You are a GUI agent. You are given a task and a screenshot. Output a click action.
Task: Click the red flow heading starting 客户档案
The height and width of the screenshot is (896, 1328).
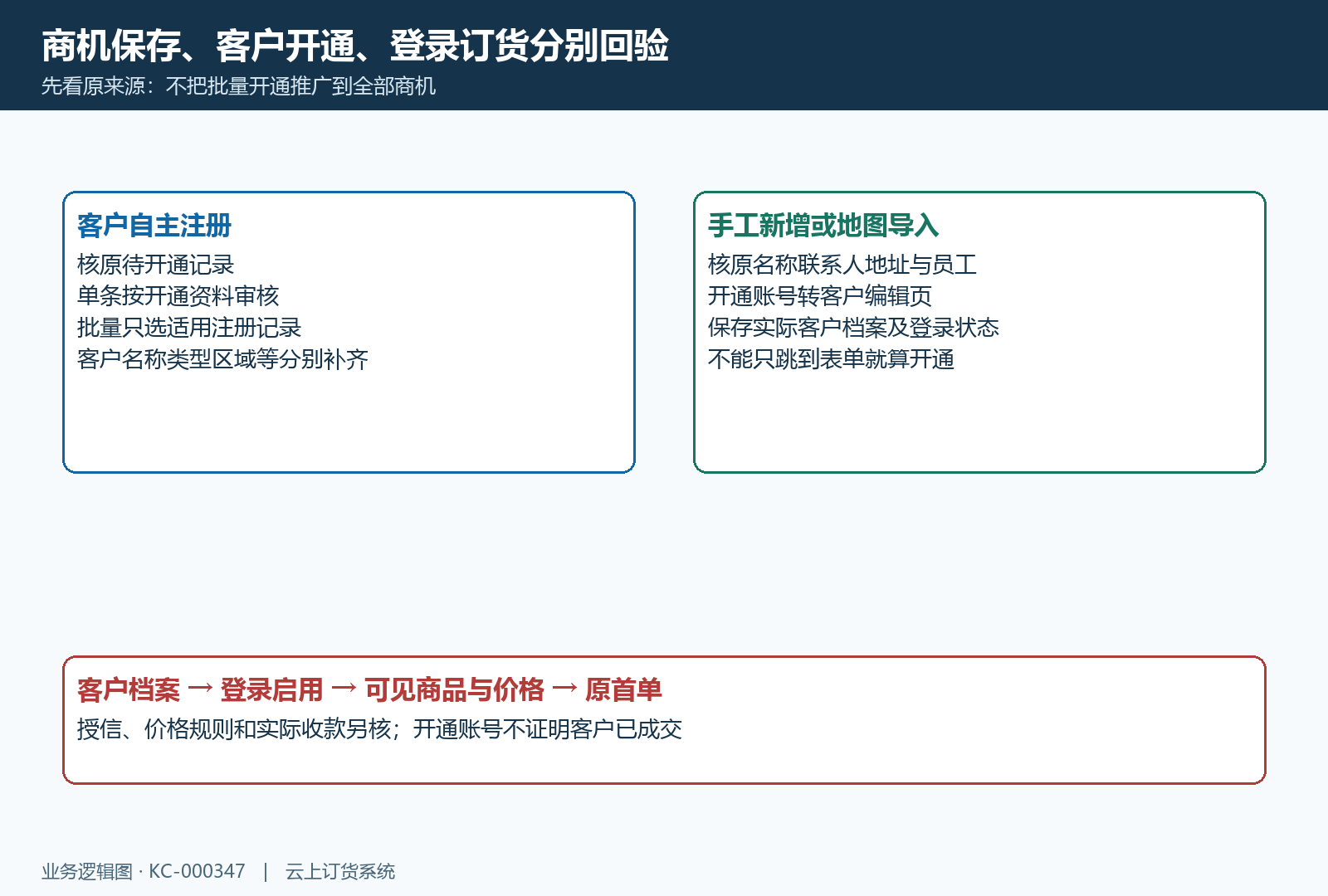click(369, 690)
